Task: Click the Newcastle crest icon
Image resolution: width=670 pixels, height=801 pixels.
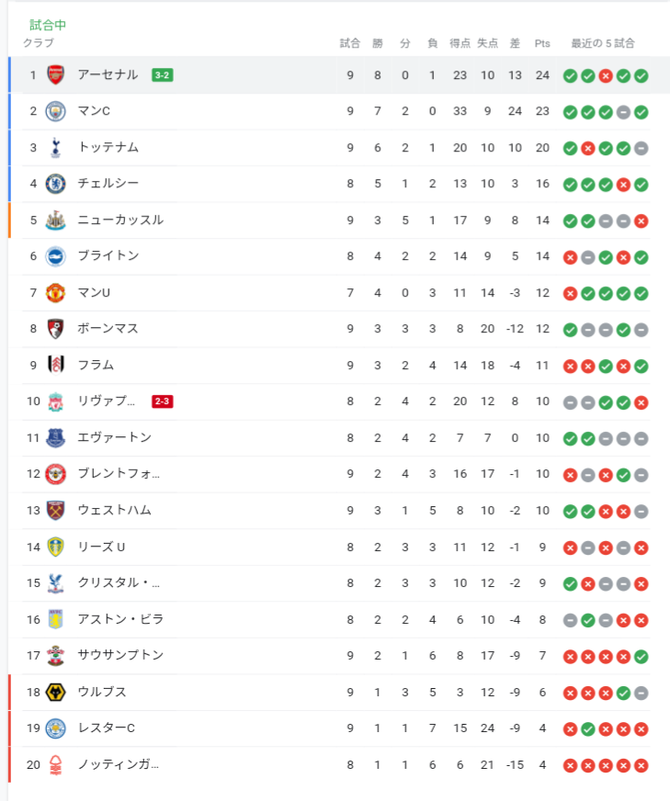Action: [x=56, y=220]
